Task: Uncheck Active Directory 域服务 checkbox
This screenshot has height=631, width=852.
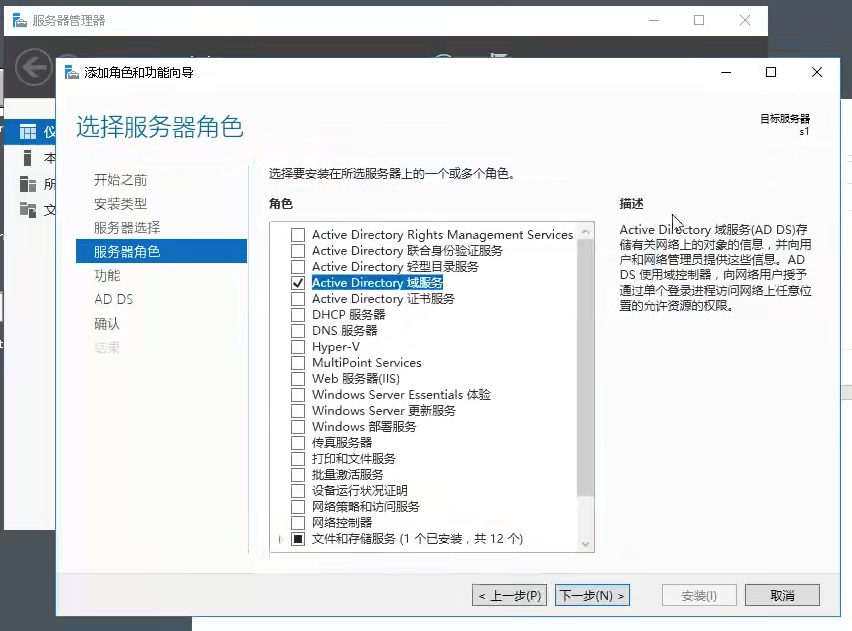Action: point(298,283)
